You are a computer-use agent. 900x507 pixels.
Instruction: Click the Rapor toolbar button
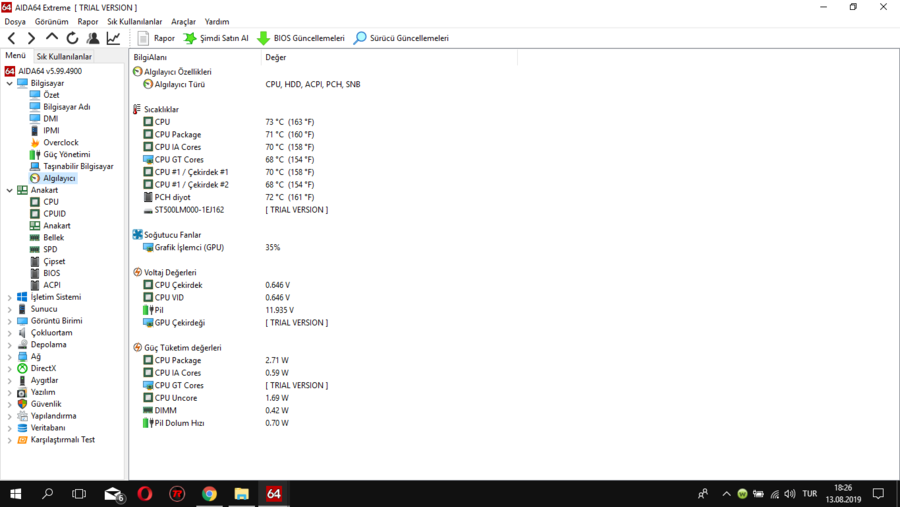pyautogui.click(x=156, y=38)
